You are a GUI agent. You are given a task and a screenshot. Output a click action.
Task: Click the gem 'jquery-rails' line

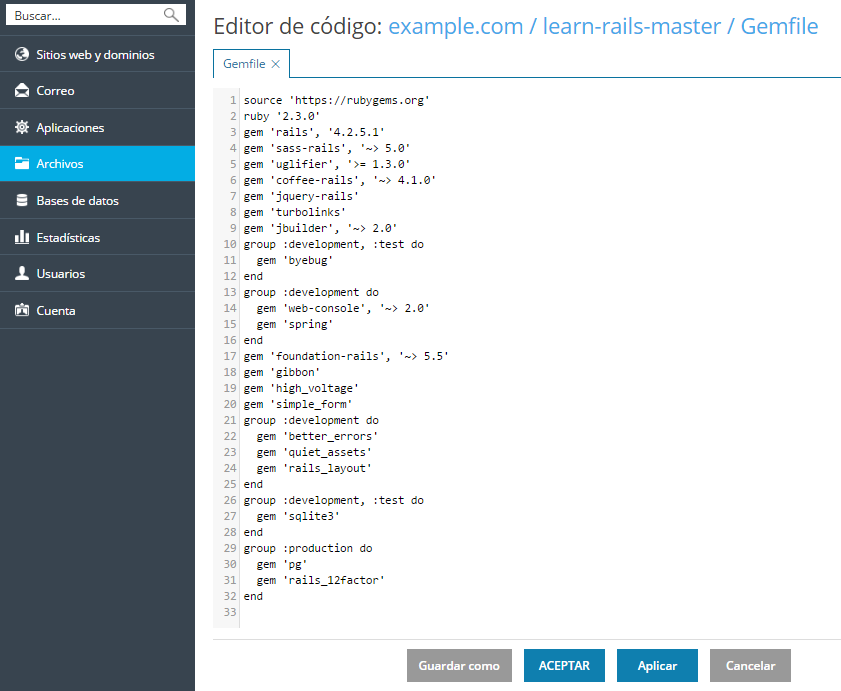point(301,196)
